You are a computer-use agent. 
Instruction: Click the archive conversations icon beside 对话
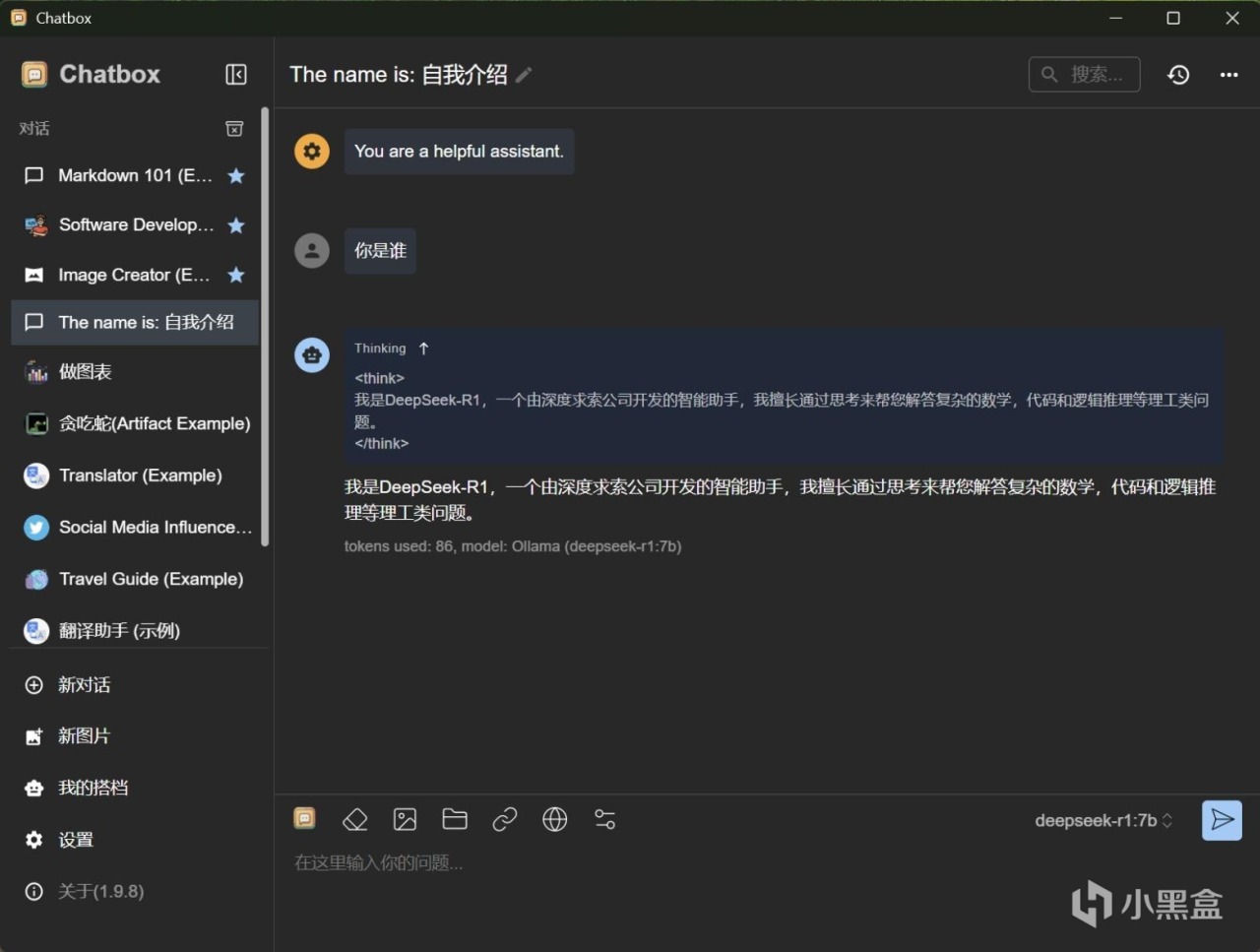coord(234,129)
